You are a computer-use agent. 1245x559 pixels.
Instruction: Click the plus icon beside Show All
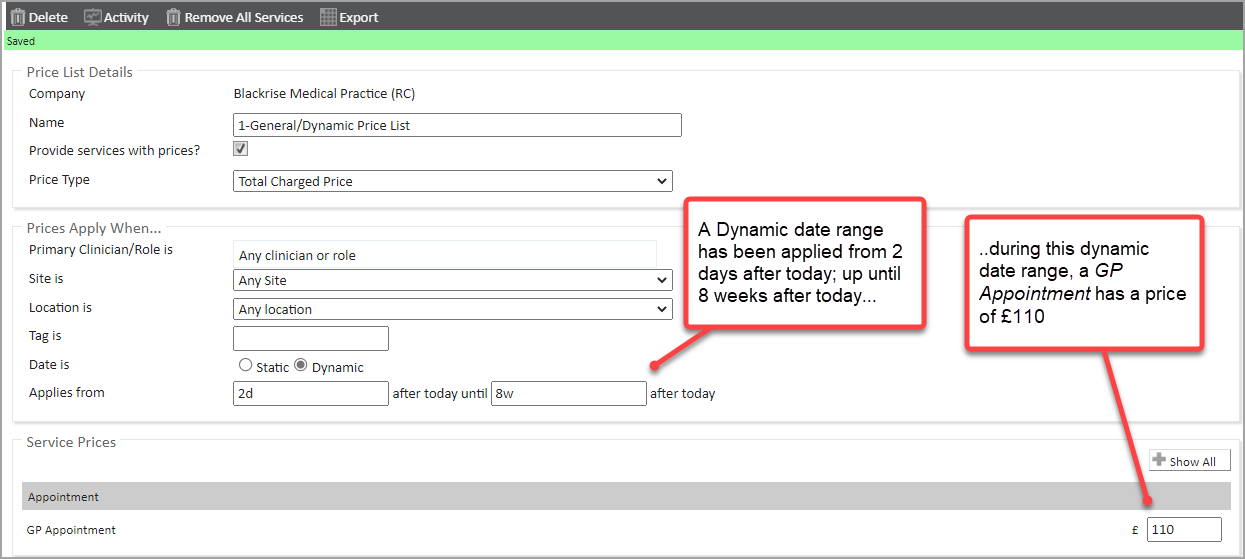(1159, 460)
